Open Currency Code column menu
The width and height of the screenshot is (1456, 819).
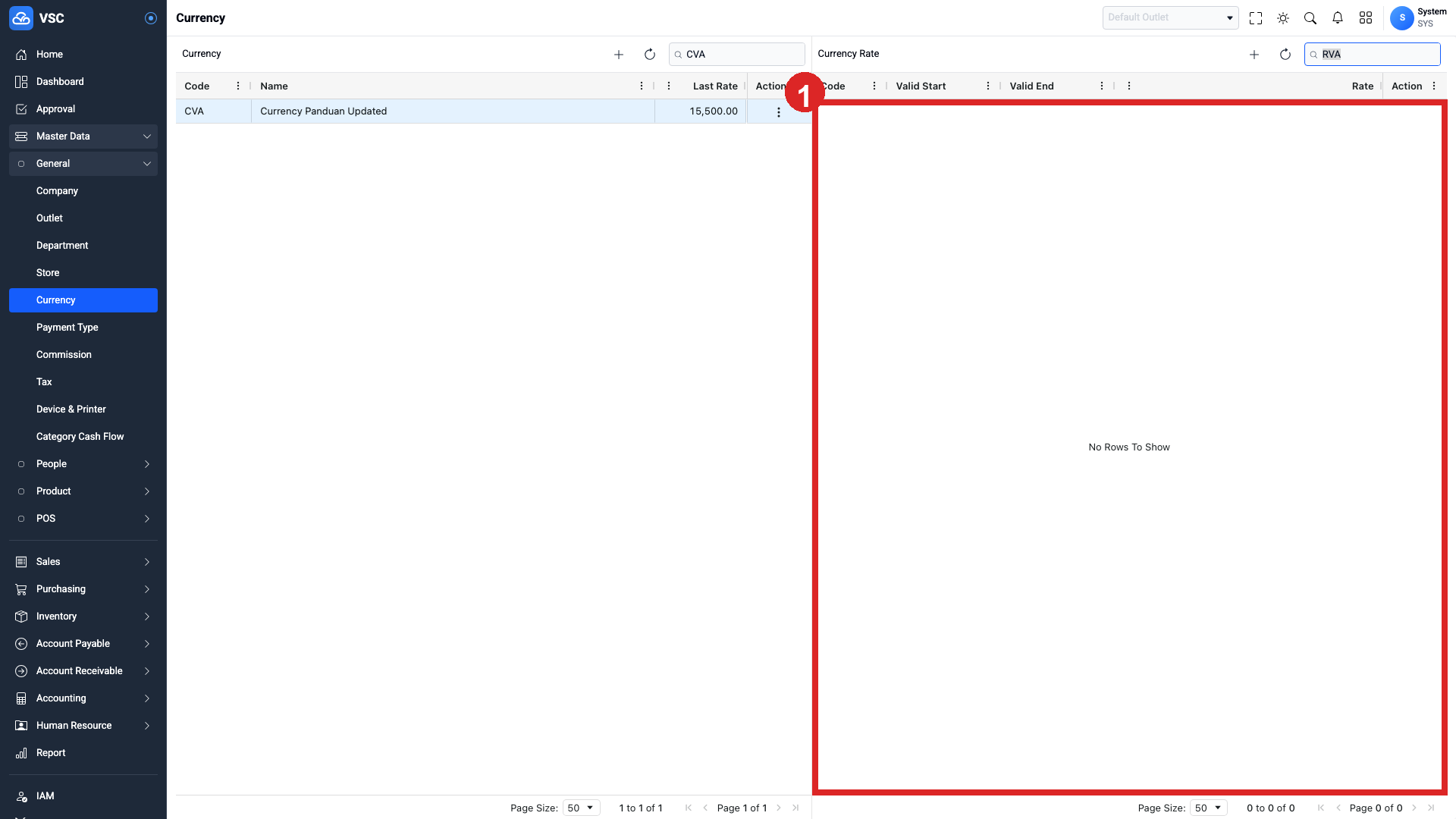(x=238, y=86)
